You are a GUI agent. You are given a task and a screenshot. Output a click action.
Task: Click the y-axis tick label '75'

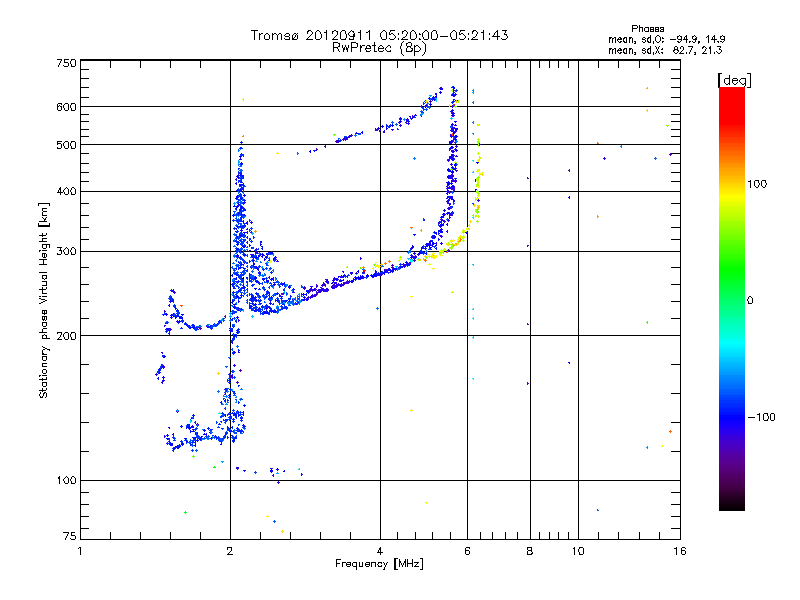click(x=70, y=536)
